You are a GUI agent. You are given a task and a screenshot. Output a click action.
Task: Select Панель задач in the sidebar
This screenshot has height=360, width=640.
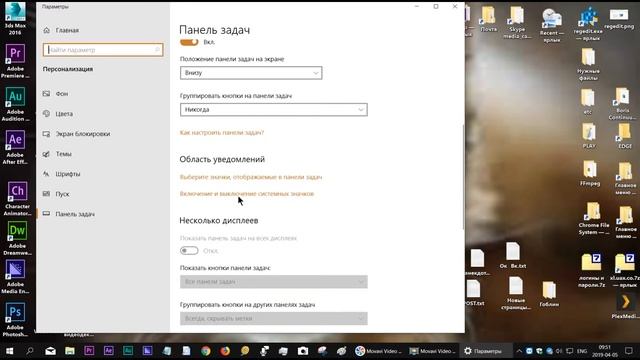(75, 213)
